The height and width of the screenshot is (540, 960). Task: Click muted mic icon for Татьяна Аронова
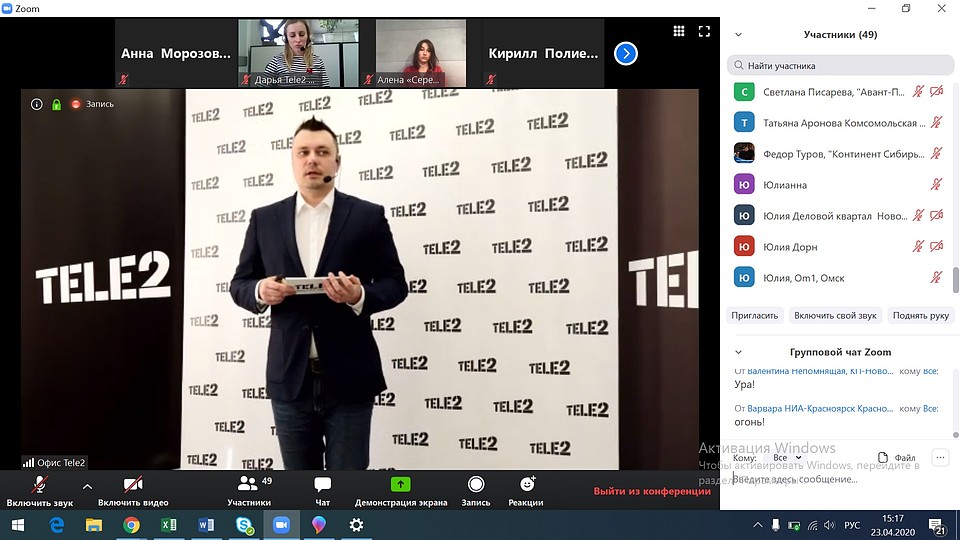click(x=936, y=122)
